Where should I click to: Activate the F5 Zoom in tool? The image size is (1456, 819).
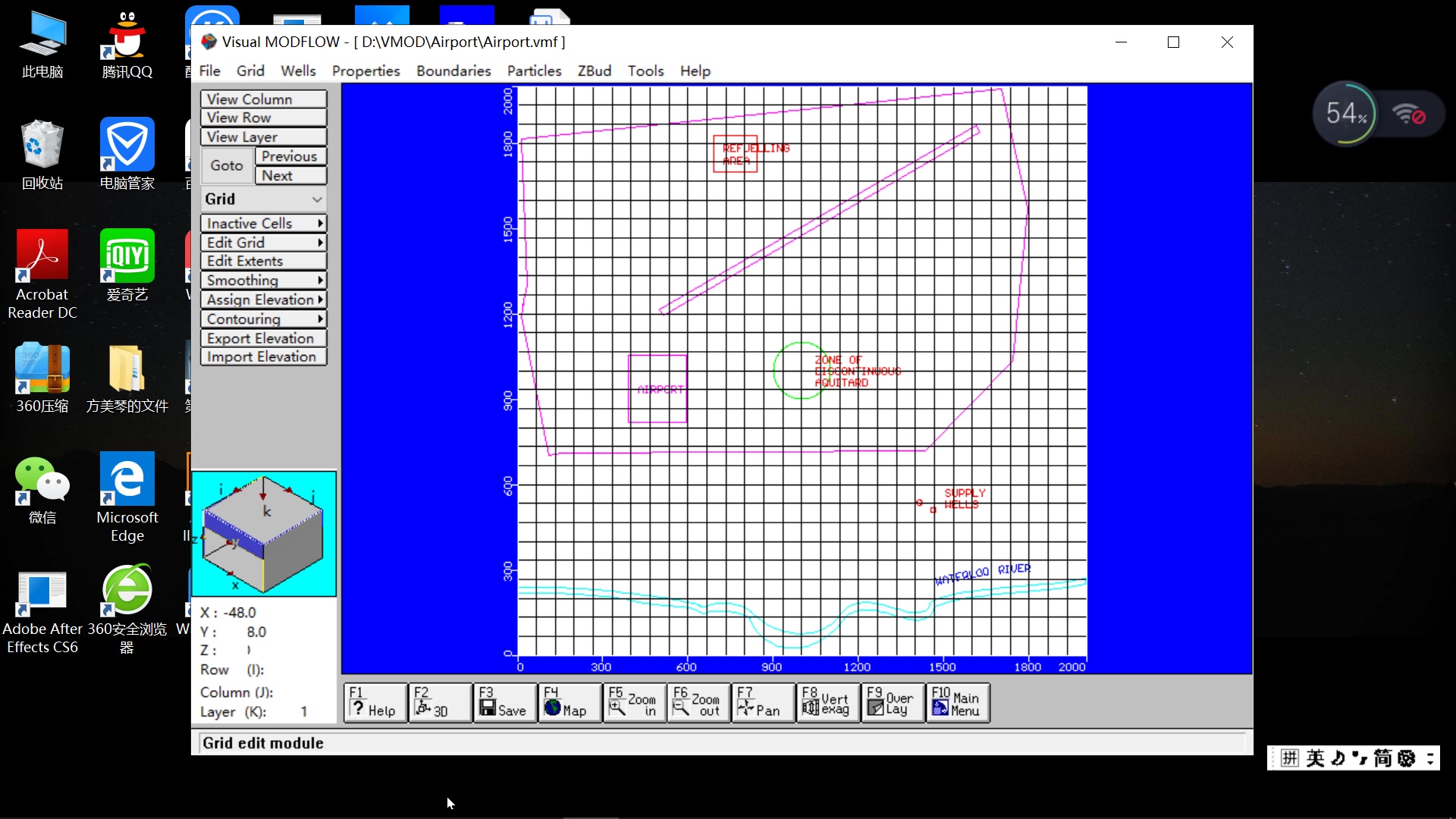point(634,702)
